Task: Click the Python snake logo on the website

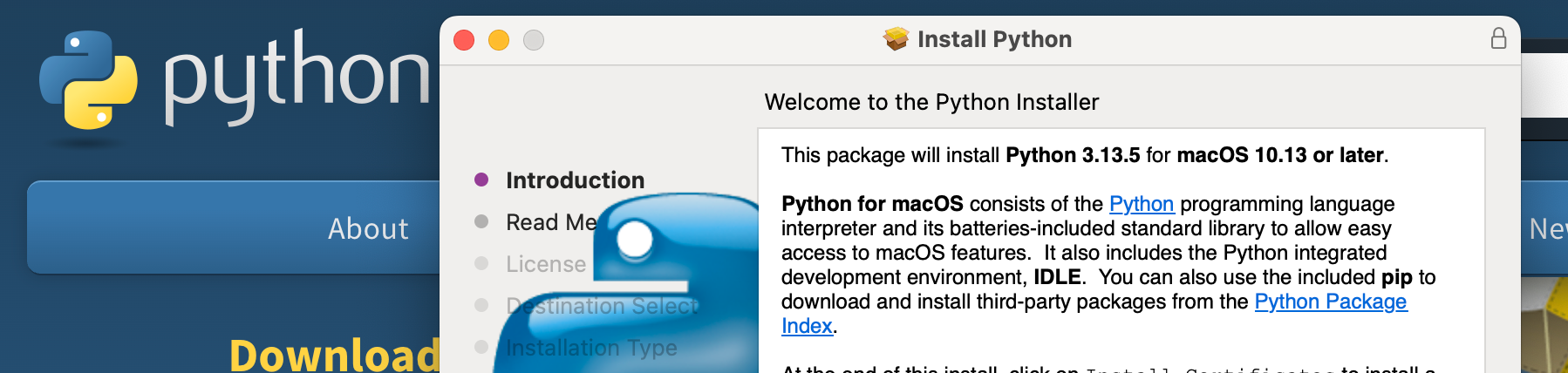Action: click(88, 80)
